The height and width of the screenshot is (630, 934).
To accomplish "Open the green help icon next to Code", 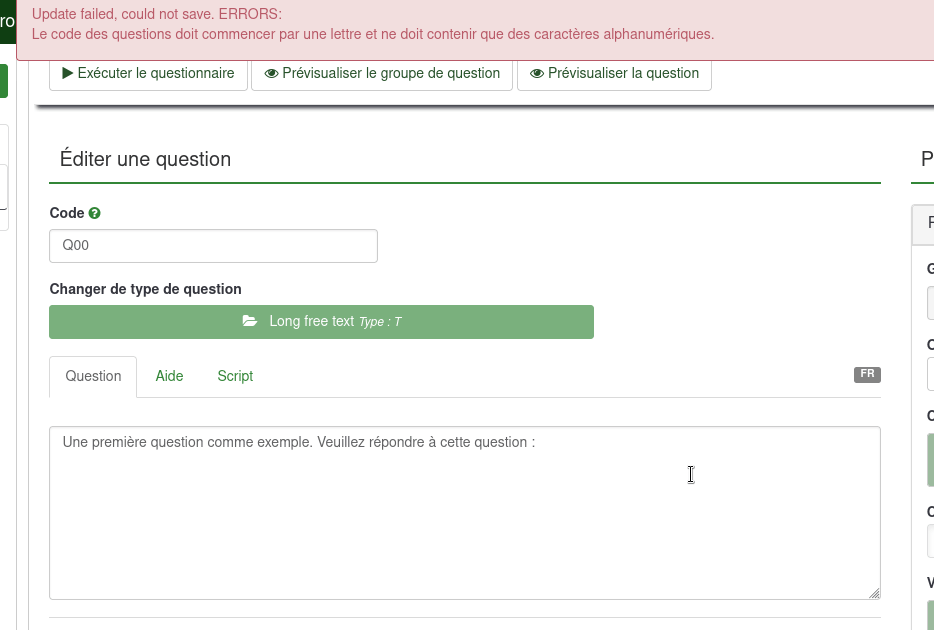I will (x=95, y=213).
